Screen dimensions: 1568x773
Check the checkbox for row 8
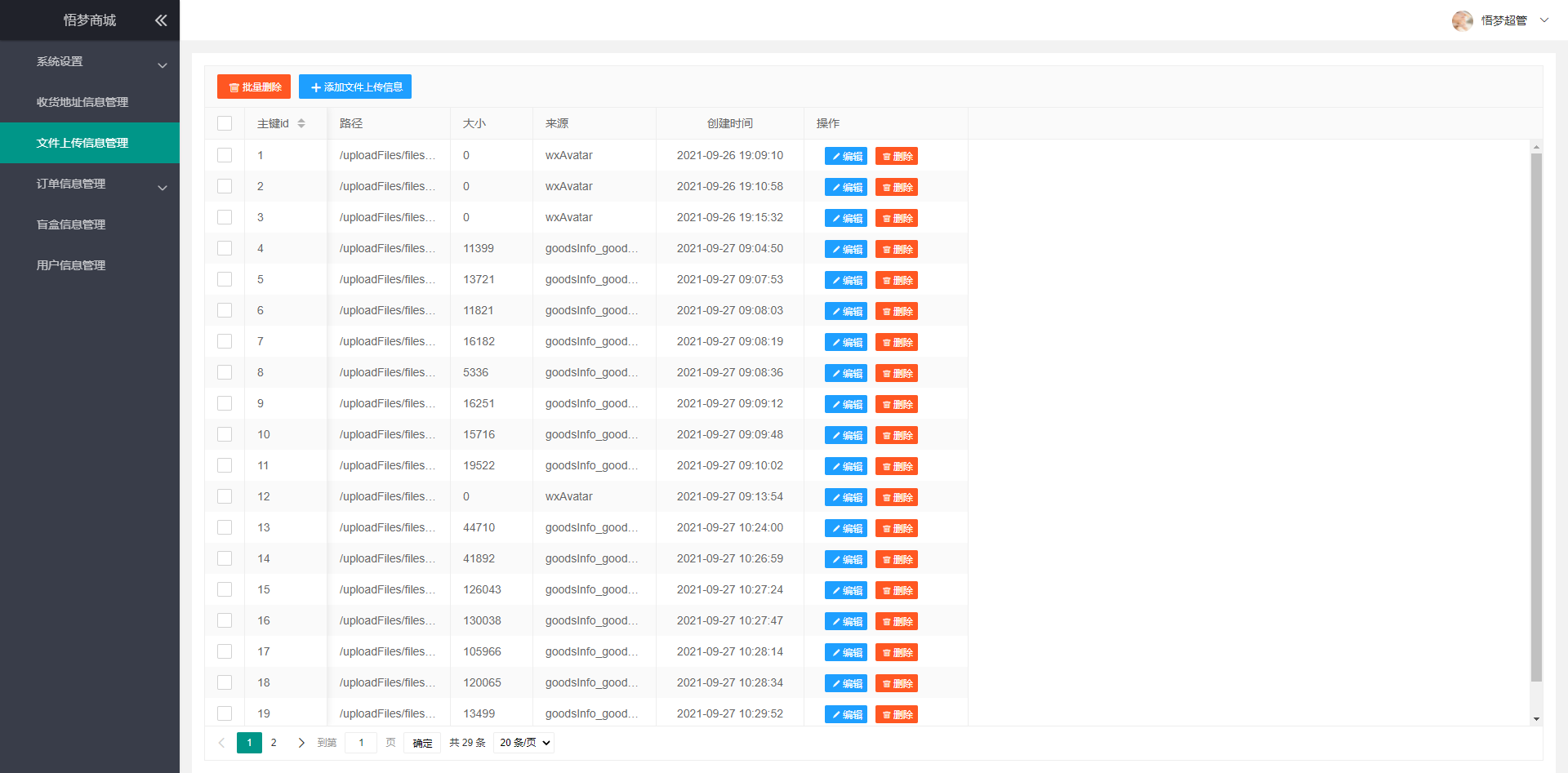coord(225,372)
